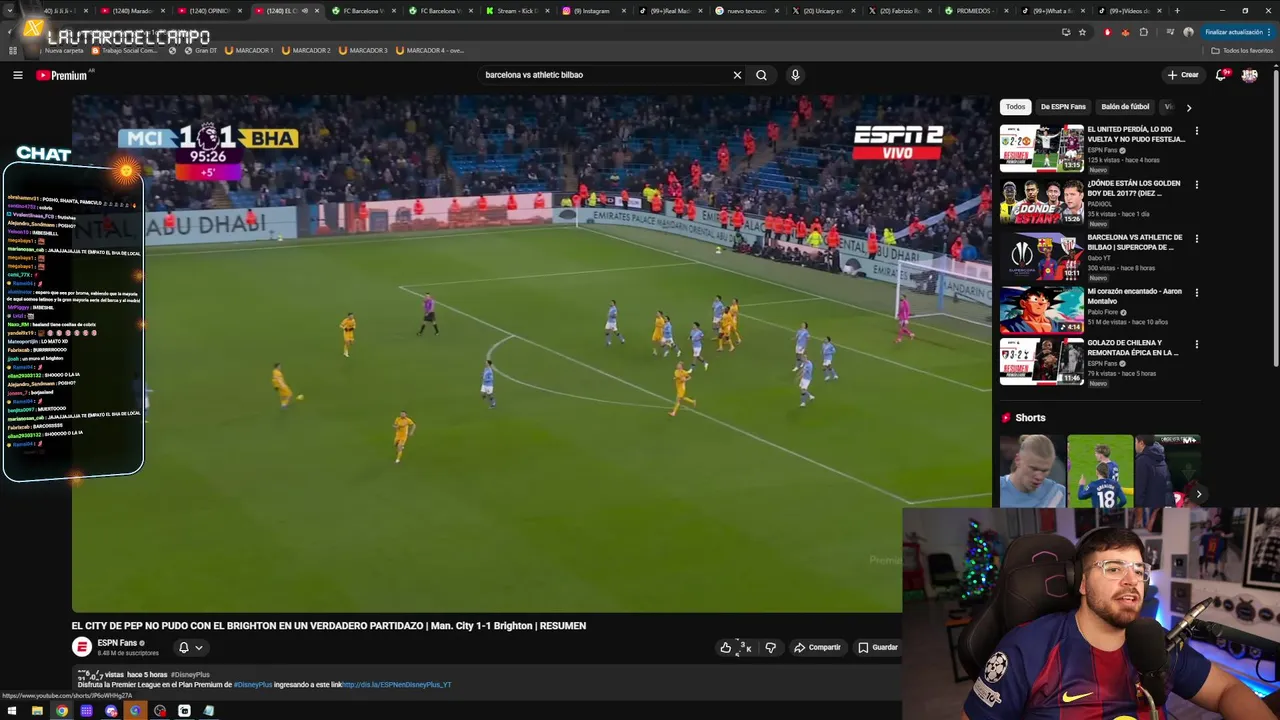
Task: Open ¿Dónde están los Golden Boy video
Action: click(1041, 202)
